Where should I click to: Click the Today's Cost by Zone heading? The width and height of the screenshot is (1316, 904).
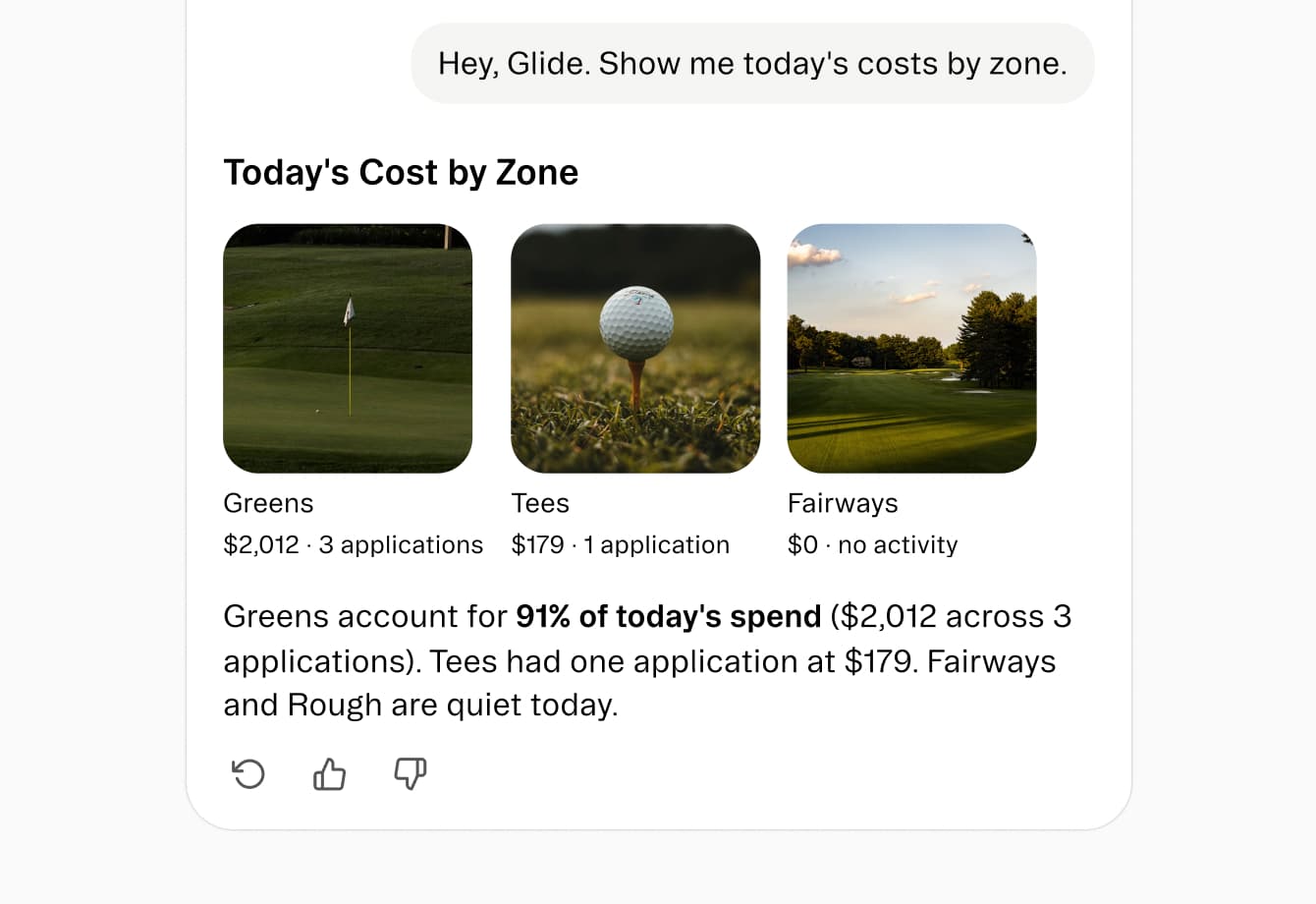401,172
